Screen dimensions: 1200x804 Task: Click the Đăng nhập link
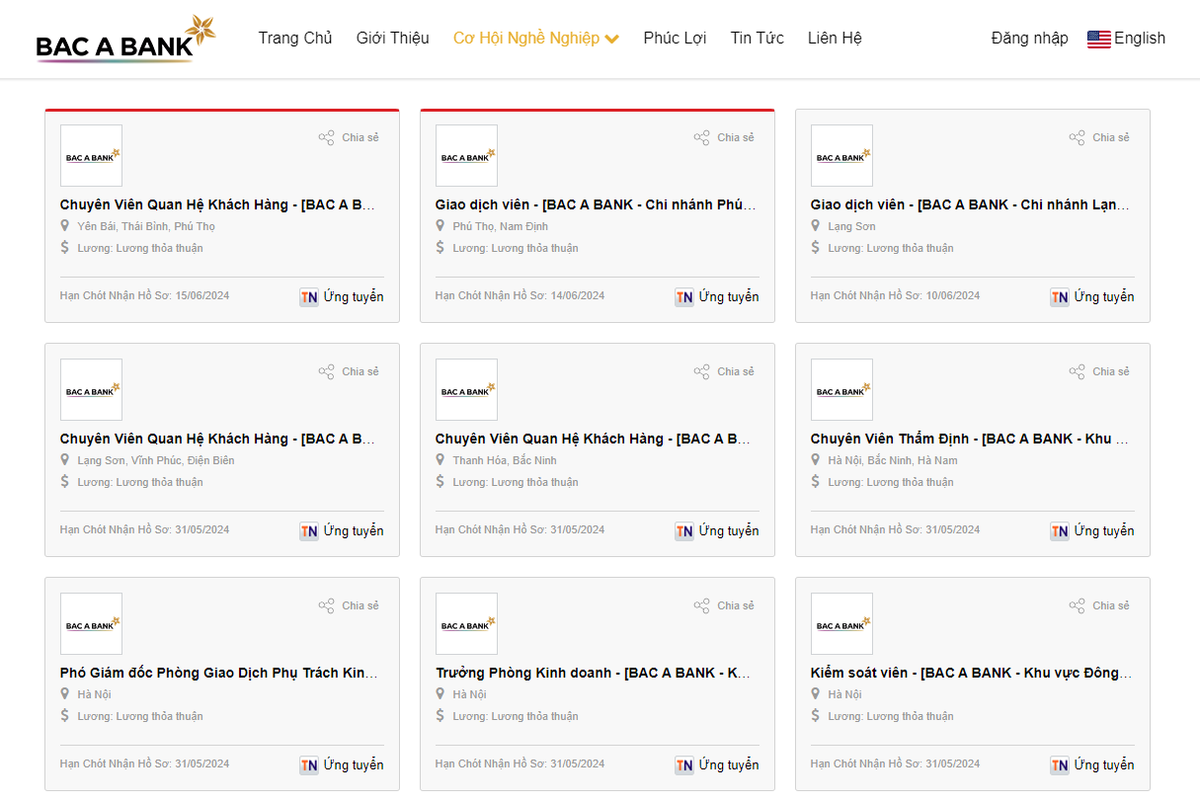(x=1029, y=38)
